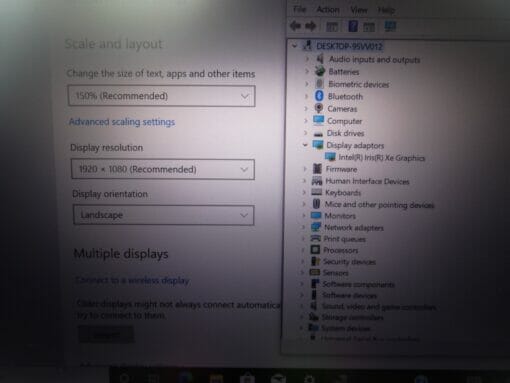
Task: Open the Landscape display orientation dropdown
Action: coord(164,215)
